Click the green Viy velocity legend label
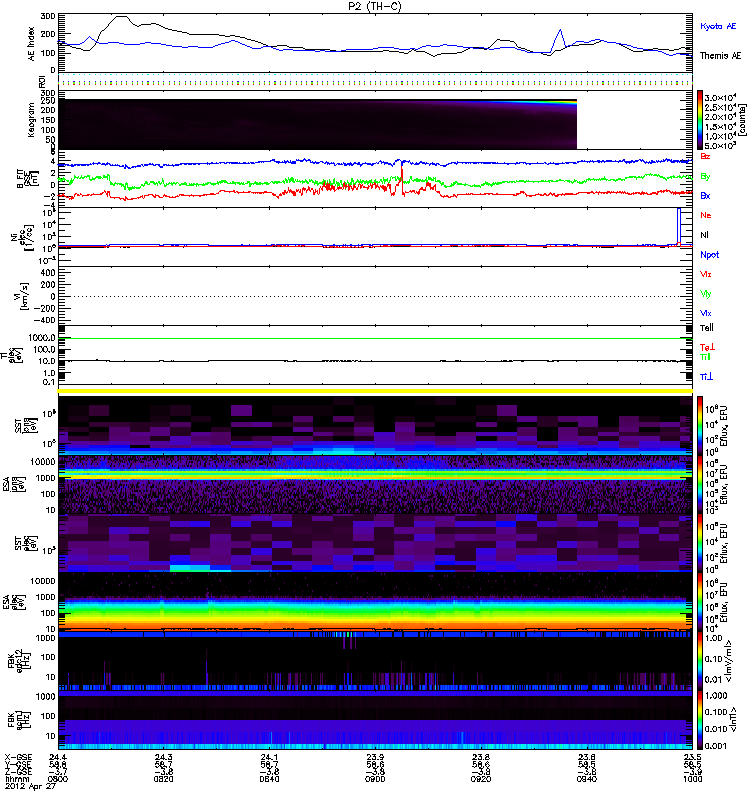The height and width of the screenshot is (800, 750). point(706,293)
